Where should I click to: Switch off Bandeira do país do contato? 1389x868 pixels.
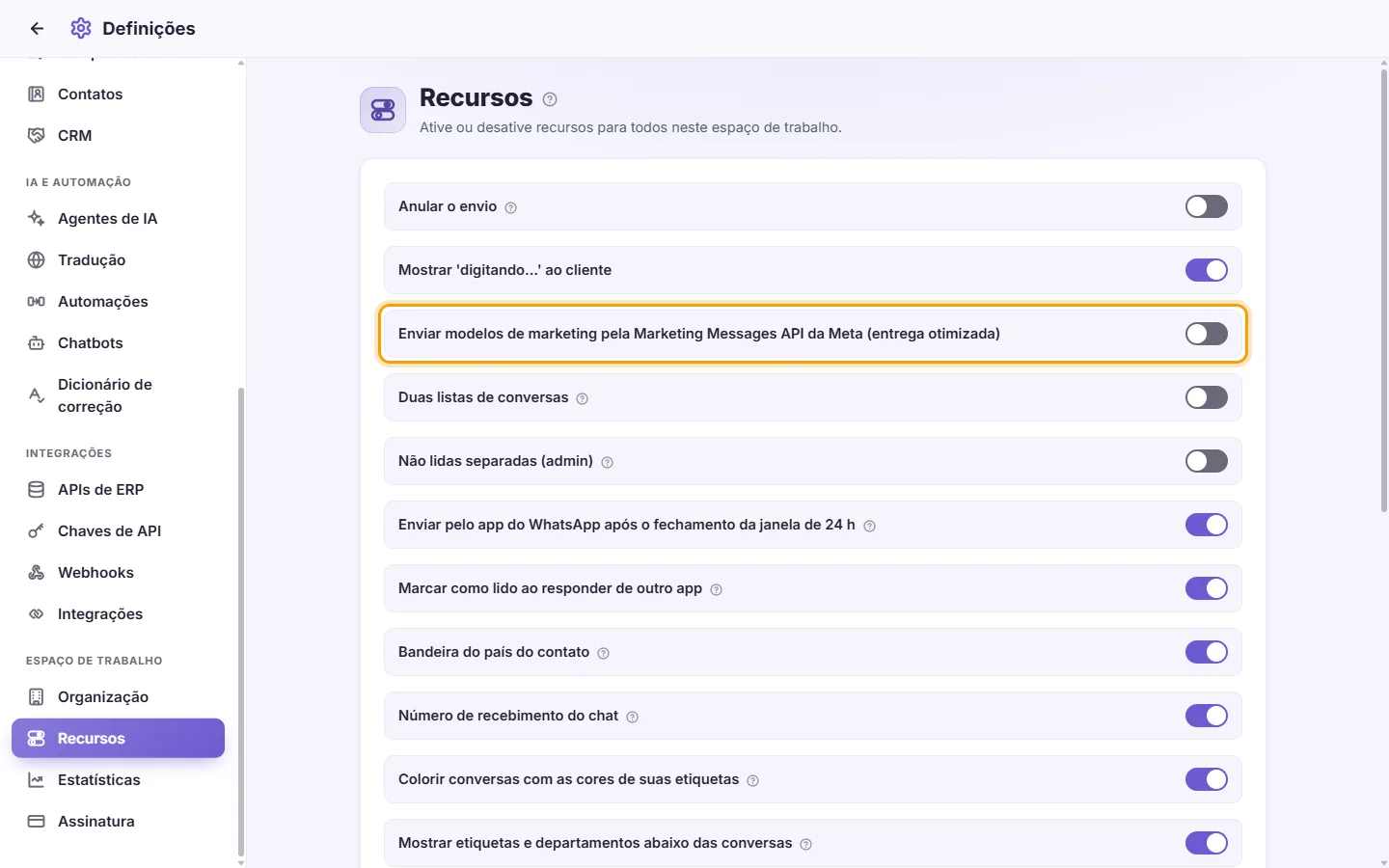(1207, 652)
